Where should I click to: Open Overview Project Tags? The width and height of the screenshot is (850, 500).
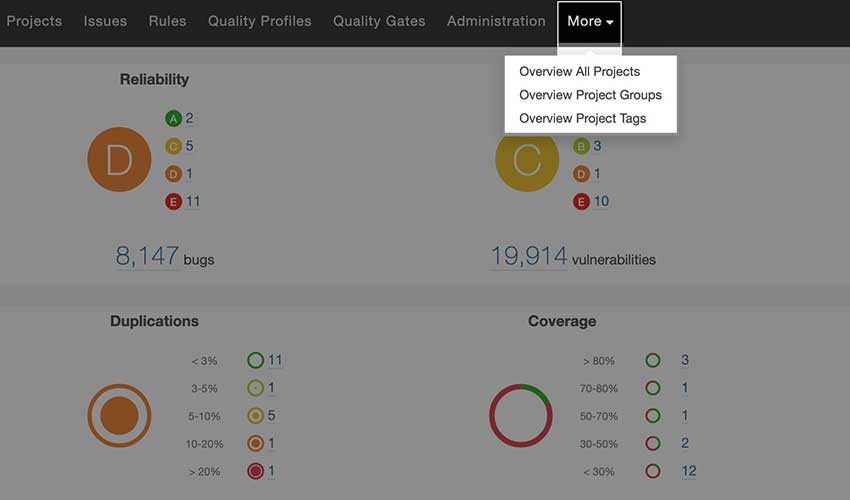coord(582,118)
